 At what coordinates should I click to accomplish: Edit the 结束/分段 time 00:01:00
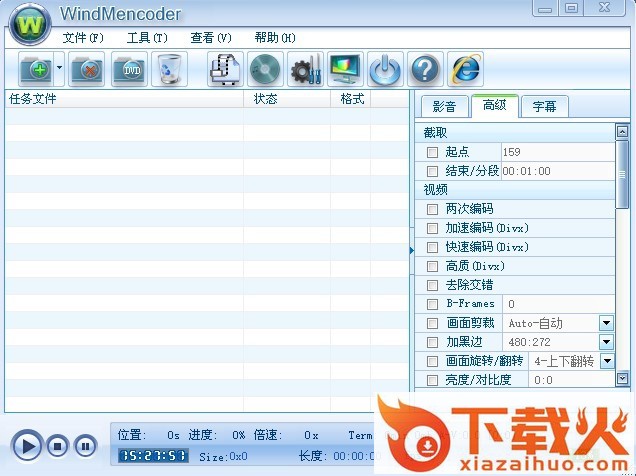coord(558,171)
